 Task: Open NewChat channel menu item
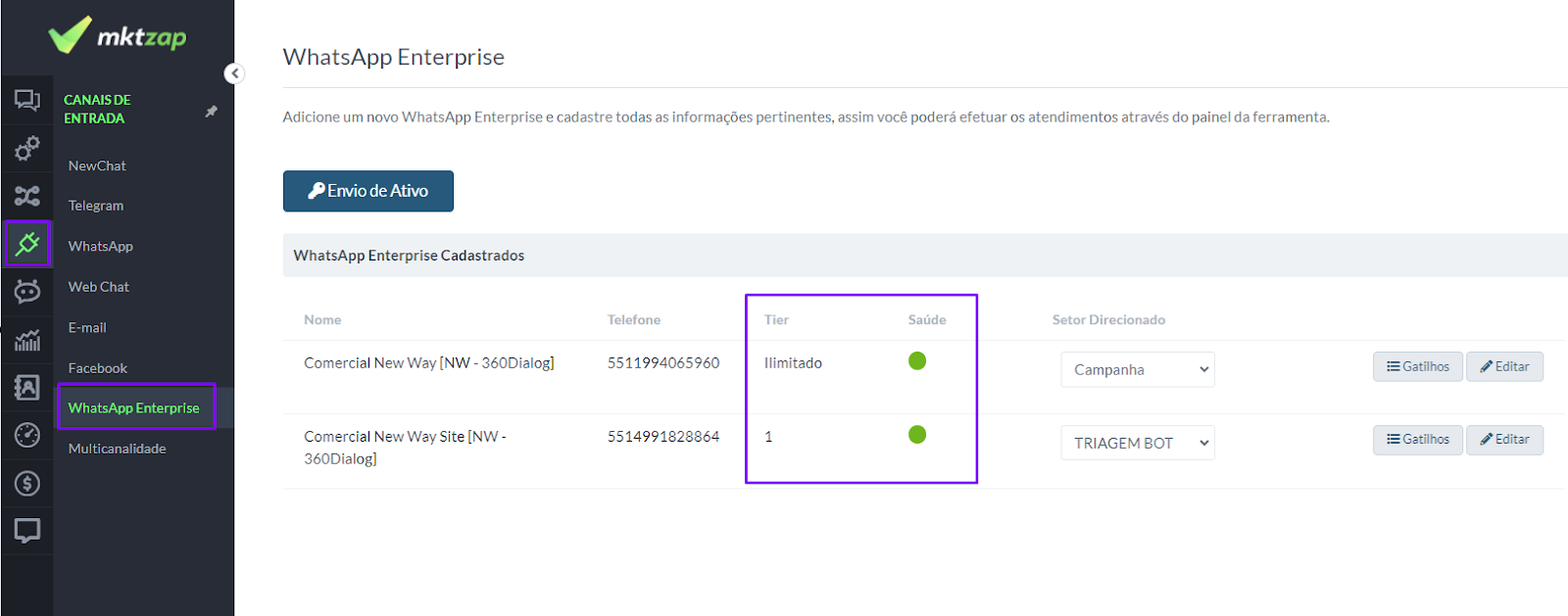[x=97, y=166]
